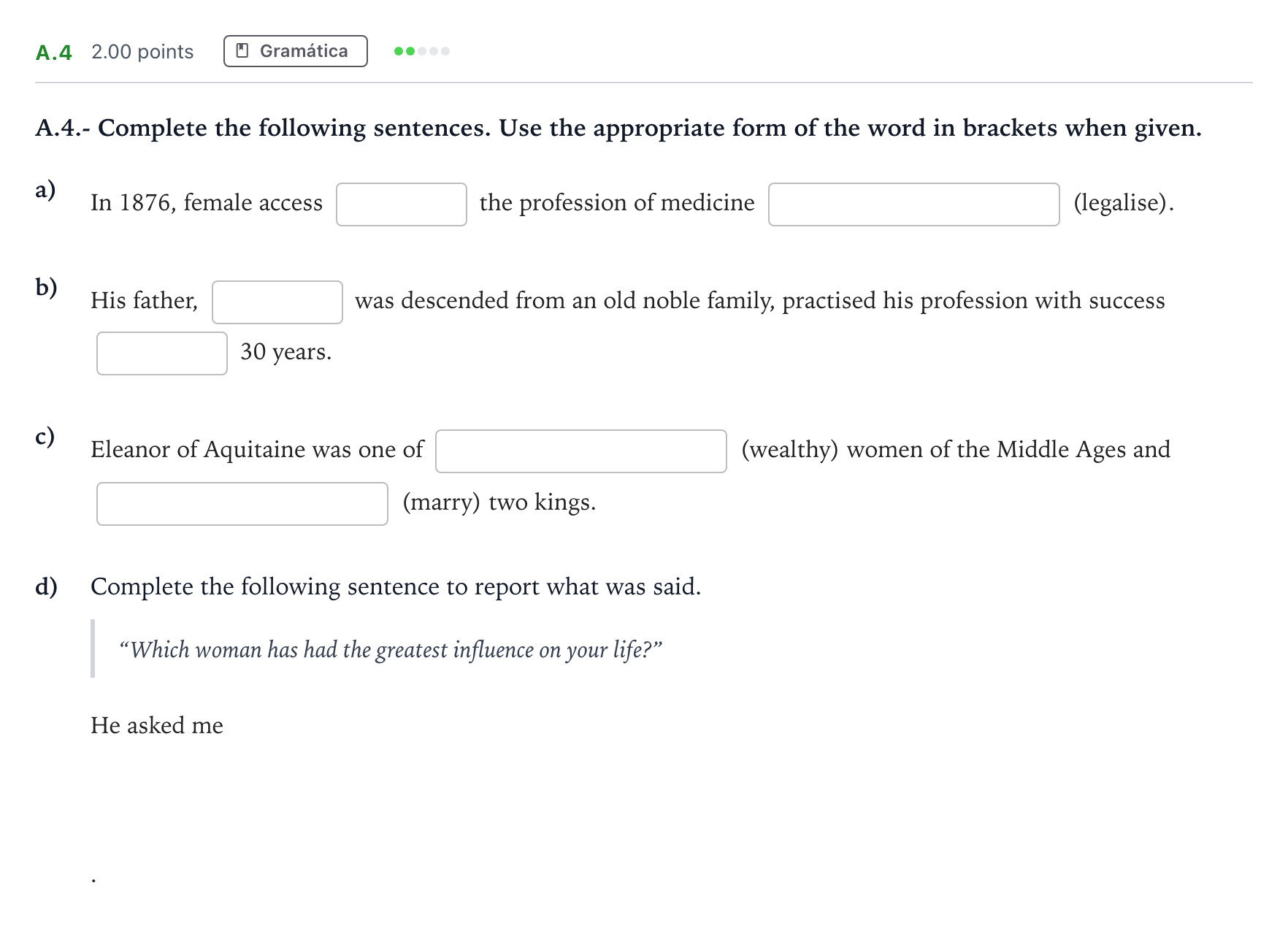Click the 'a)' item label

[x=45, y=190]
